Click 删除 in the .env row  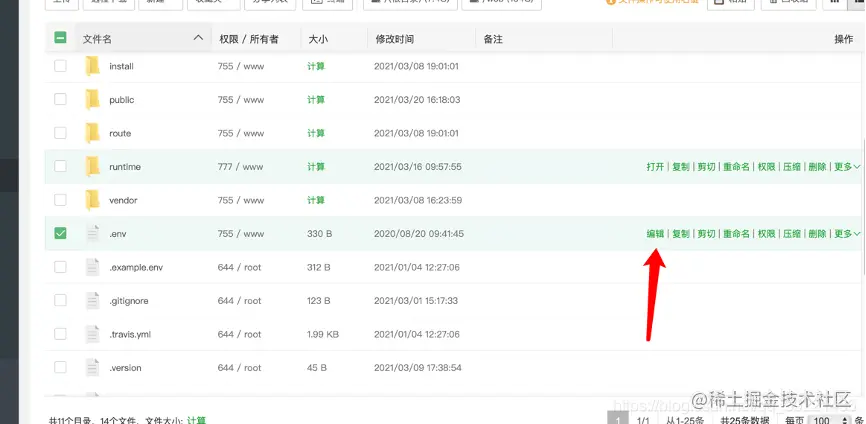(817, 234)
